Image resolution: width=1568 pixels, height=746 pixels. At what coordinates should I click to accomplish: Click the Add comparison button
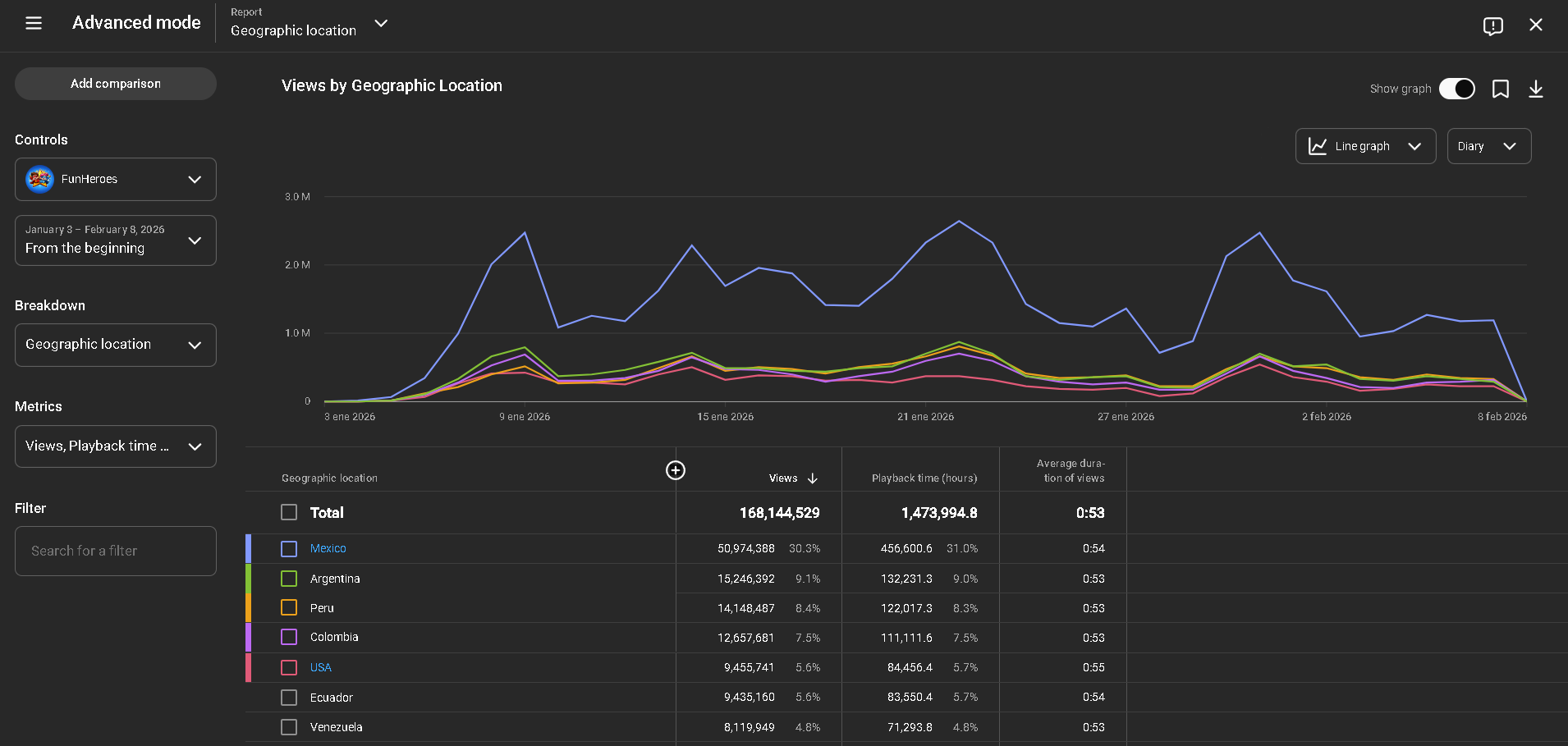point(115,84)
